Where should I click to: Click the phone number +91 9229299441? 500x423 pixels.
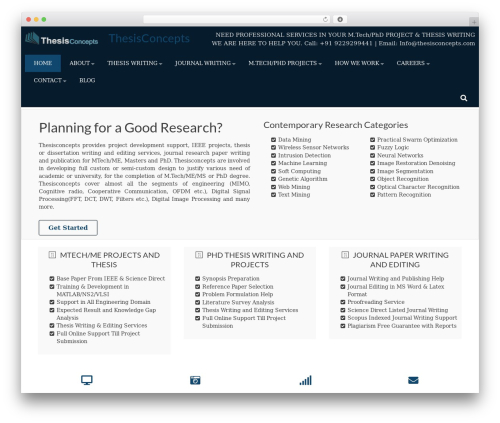click(x=346, y=43)
